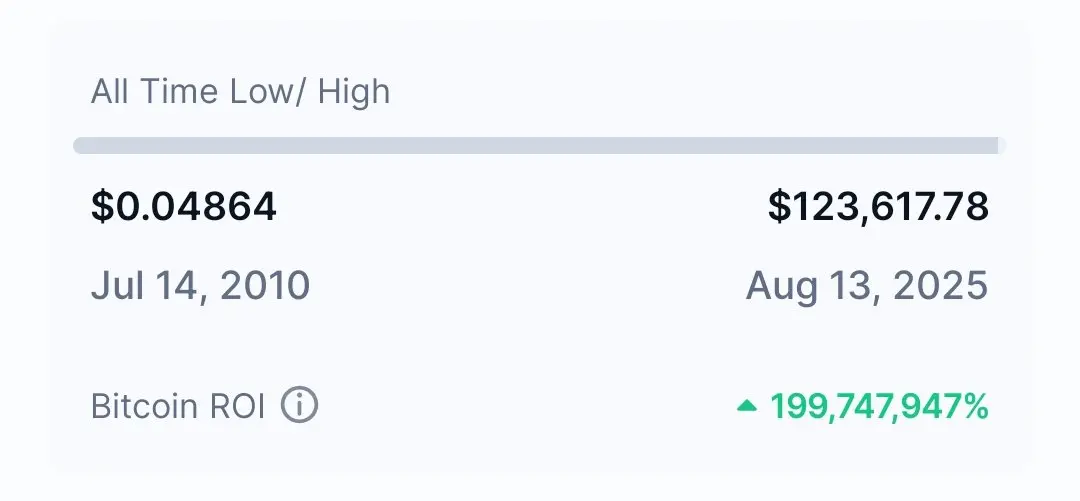
Task: Select the all-time low price $0.04864
Action: 184,206
